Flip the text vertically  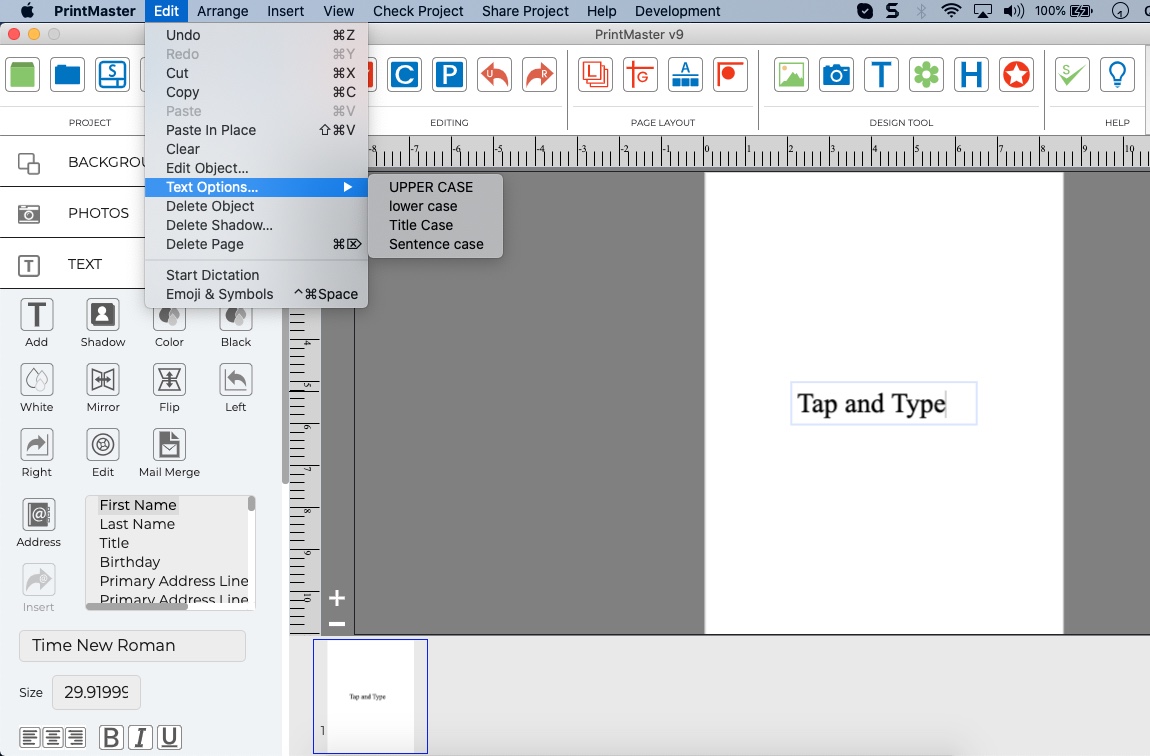tap(168, 380)
